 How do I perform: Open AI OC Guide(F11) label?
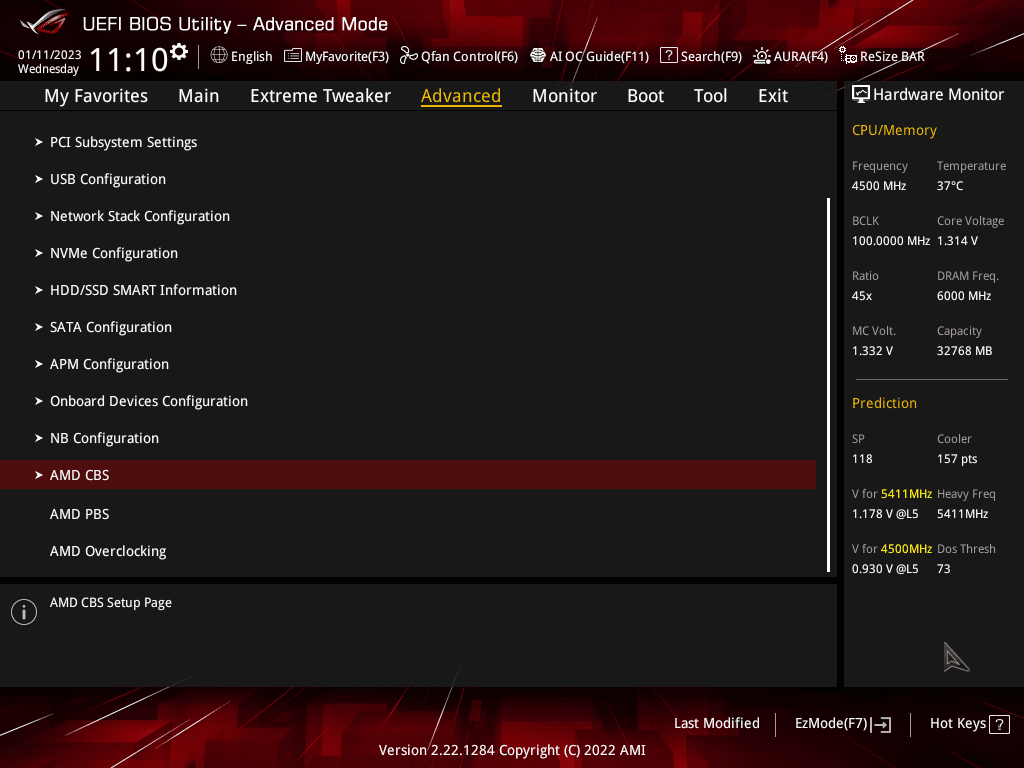coord(599,57)
